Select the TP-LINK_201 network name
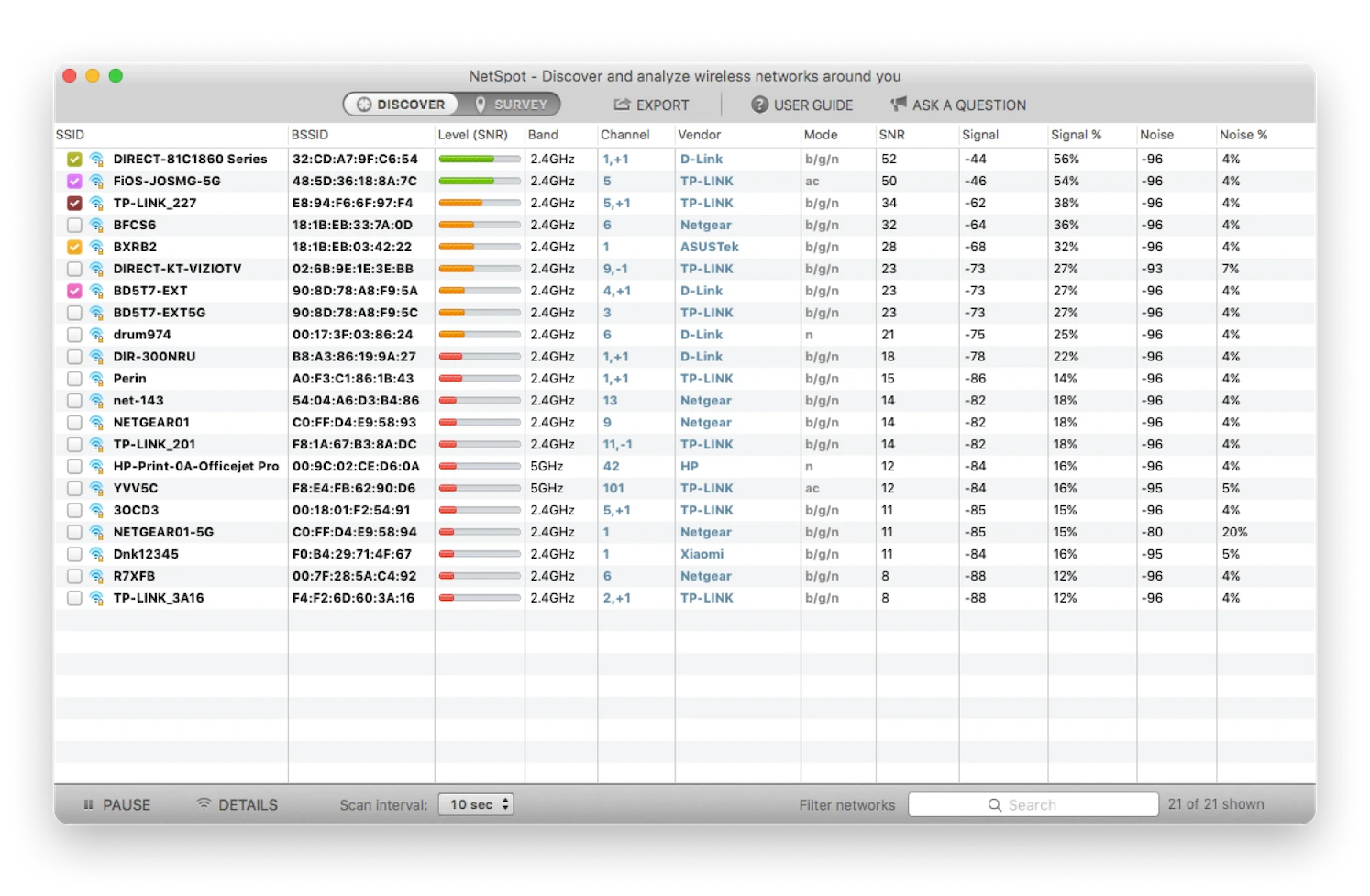1370x896 pixels. pyautogui.click(x=154, y=445)
